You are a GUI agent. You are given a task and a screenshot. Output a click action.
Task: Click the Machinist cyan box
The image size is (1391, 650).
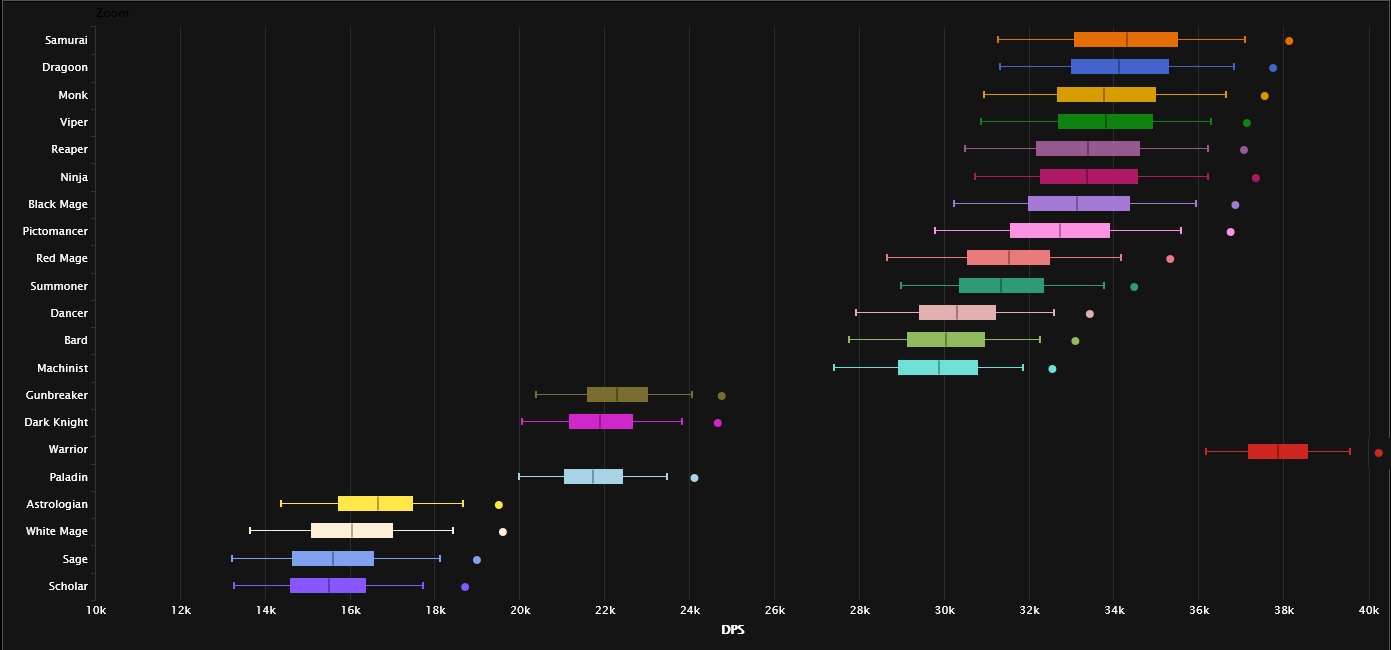point(938,368)
